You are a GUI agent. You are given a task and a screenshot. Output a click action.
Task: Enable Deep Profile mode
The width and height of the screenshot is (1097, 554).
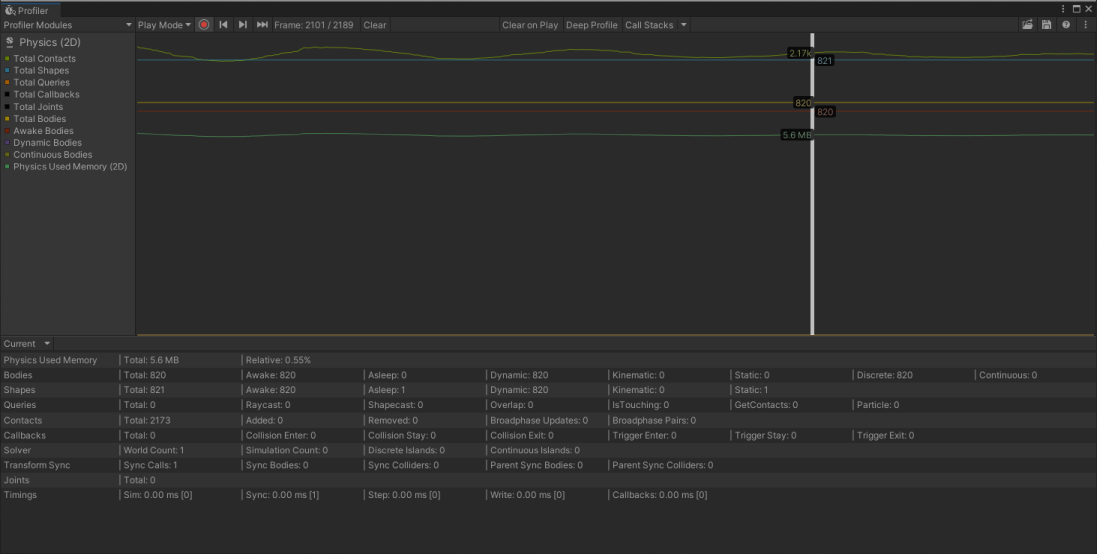click(x=592, y=25)
